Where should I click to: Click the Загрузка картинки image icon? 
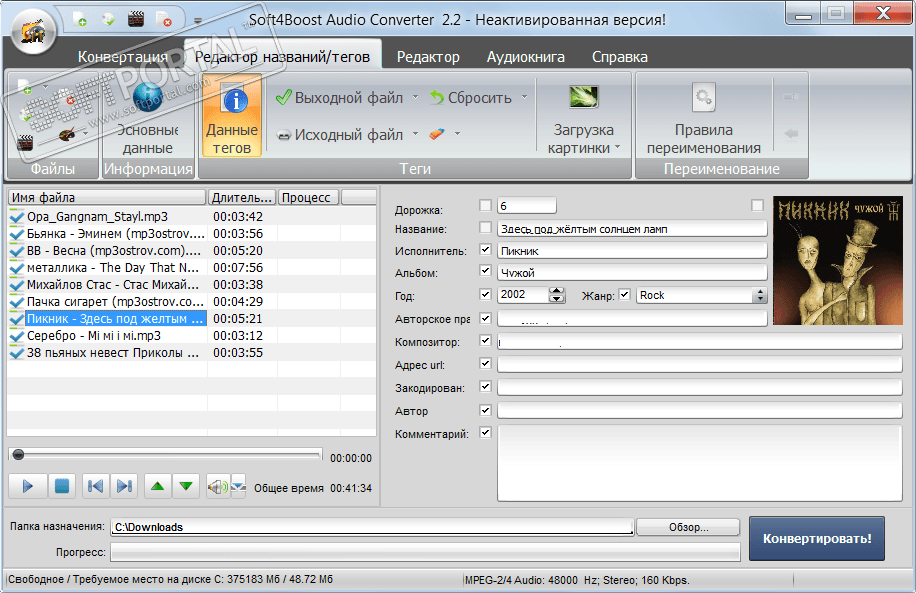(584, 97)
